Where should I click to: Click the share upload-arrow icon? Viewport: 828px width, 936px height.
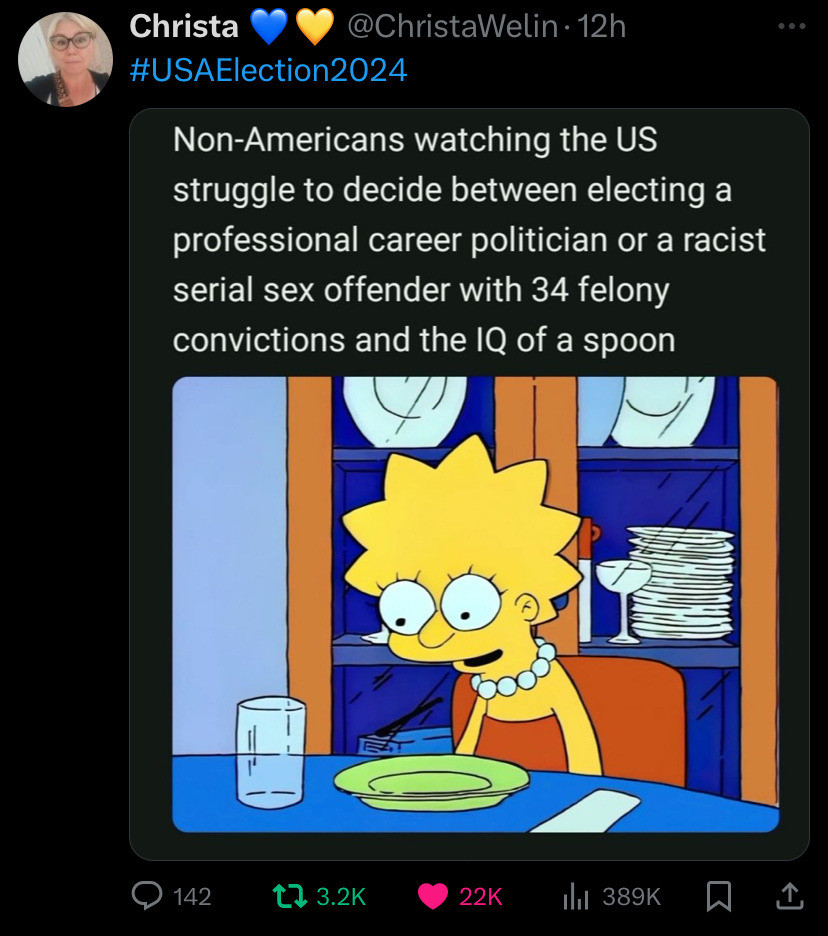[x=789, y=896]
